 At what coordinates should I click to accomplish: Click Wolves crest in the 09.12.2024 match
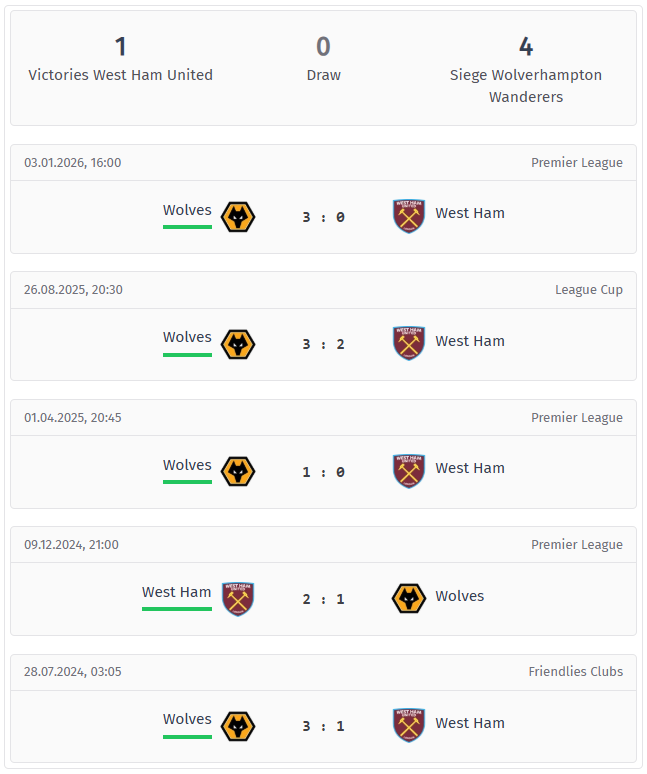click(409, 599)
